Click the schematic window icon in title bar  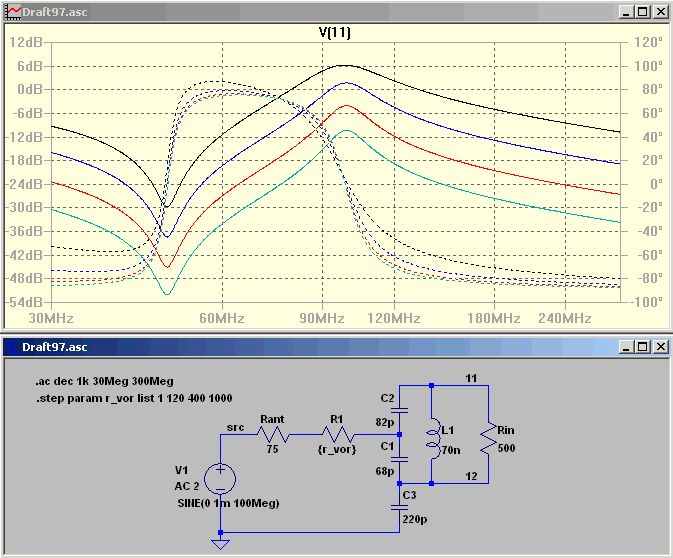(12, 347)
